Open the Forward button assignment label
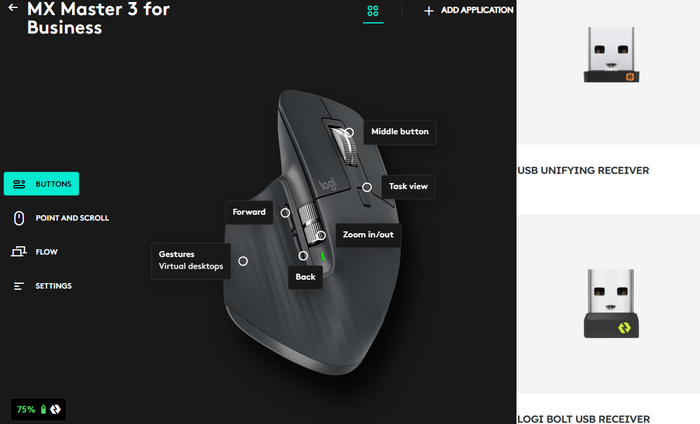This screenshot has width=700, height=424. 249,212
